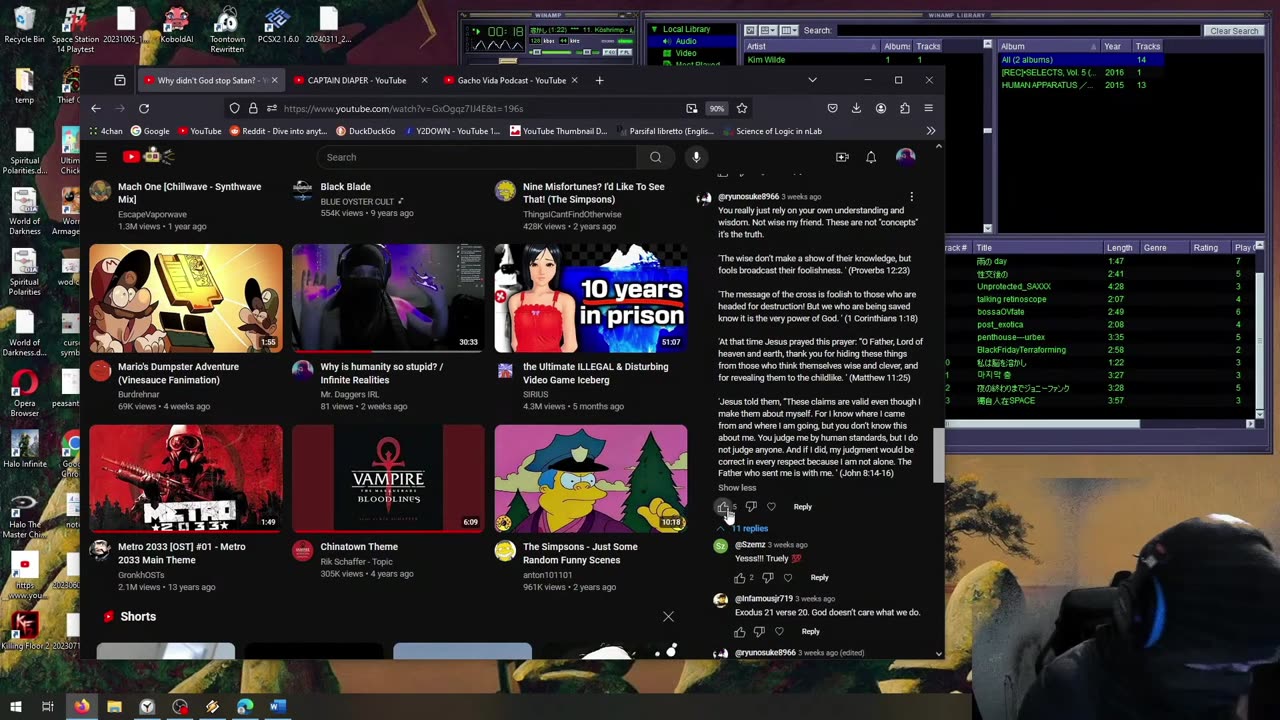Image resolution: width=1280 pixels, height=720 pixels.
Task: Collapse comment with Show less
Action: pos(737,488)
